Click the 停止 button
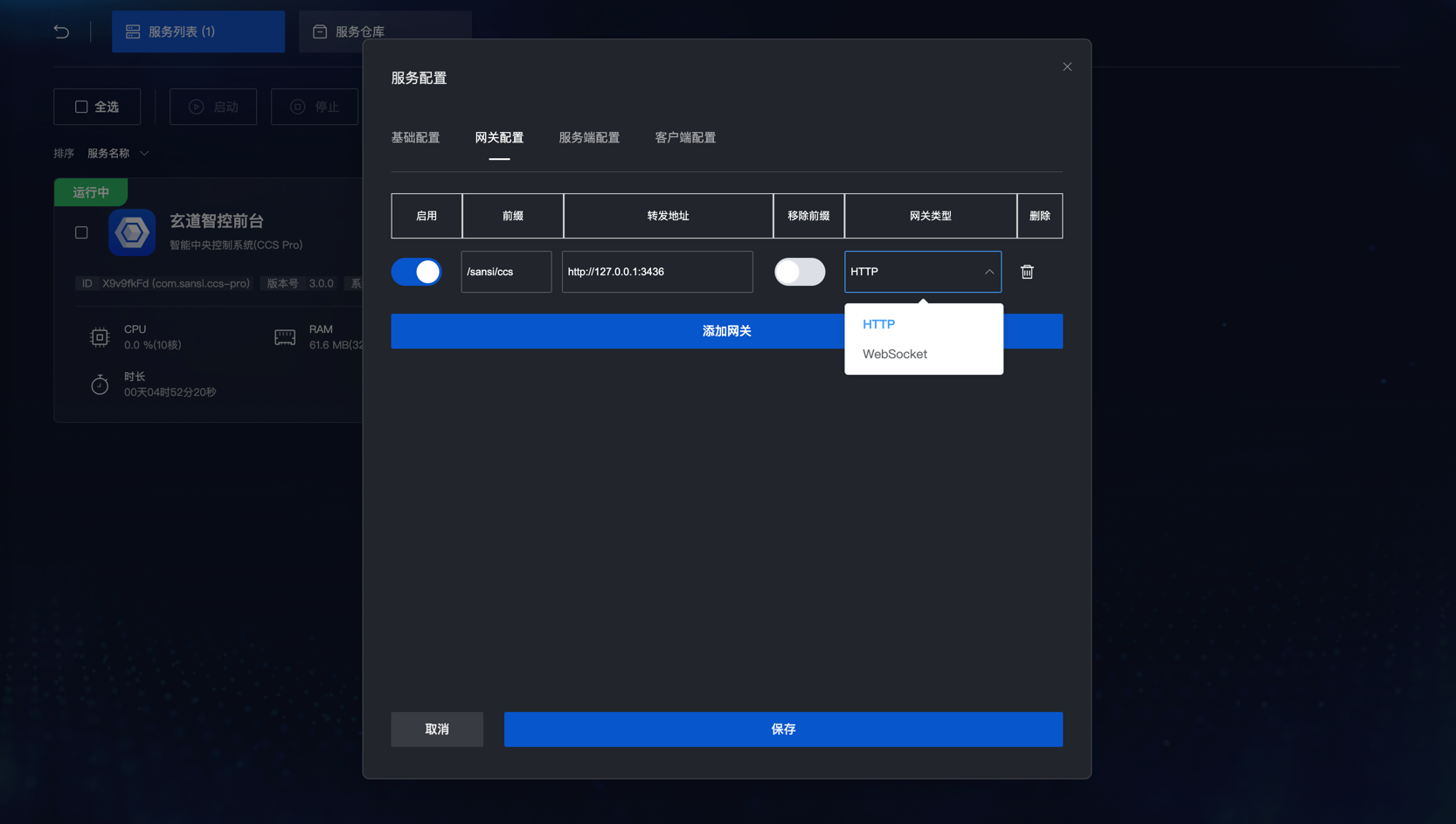Screen dimensions: 1456x824 [315, 107]
